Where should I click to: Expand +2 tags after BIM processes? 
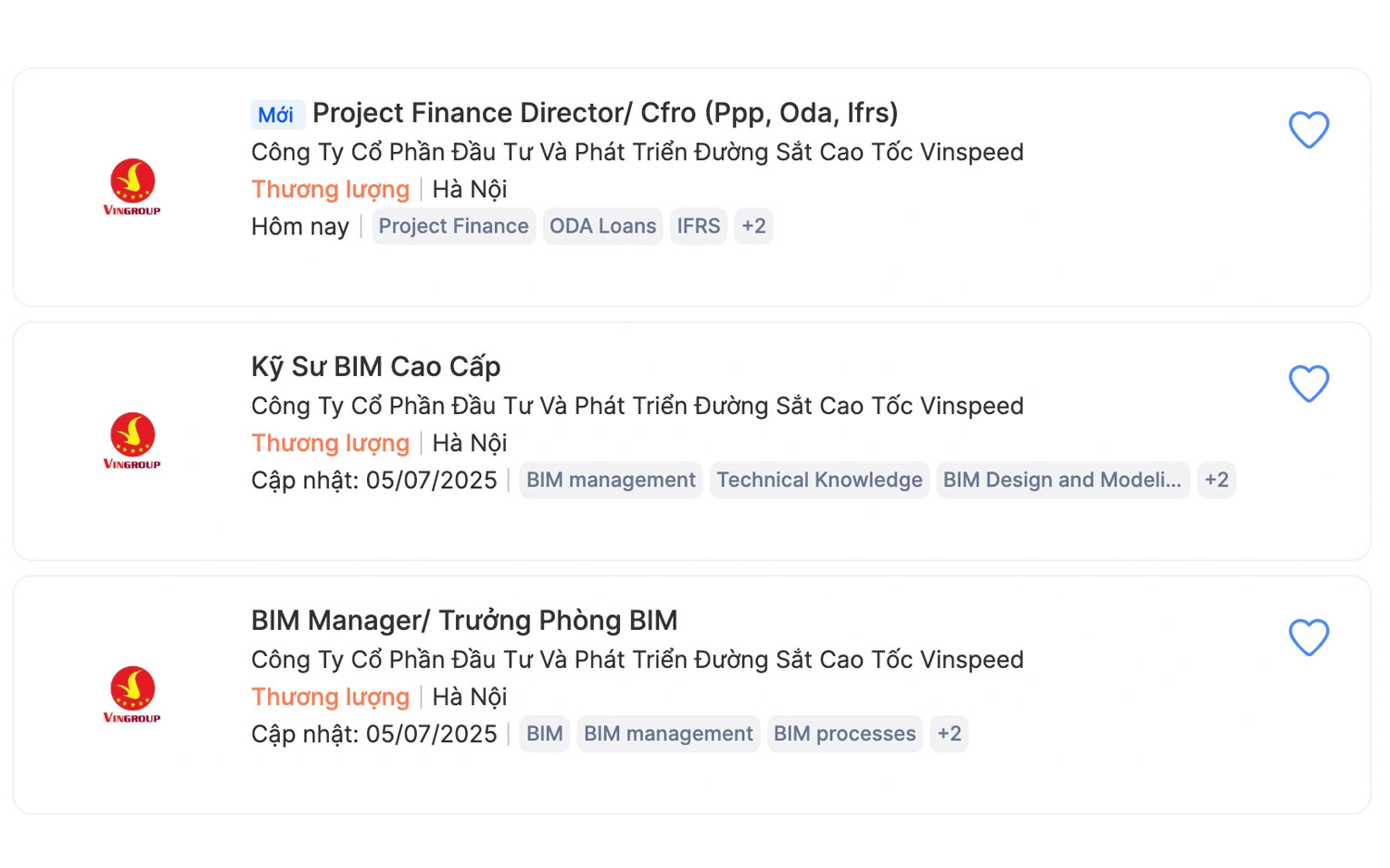[949, 734]
